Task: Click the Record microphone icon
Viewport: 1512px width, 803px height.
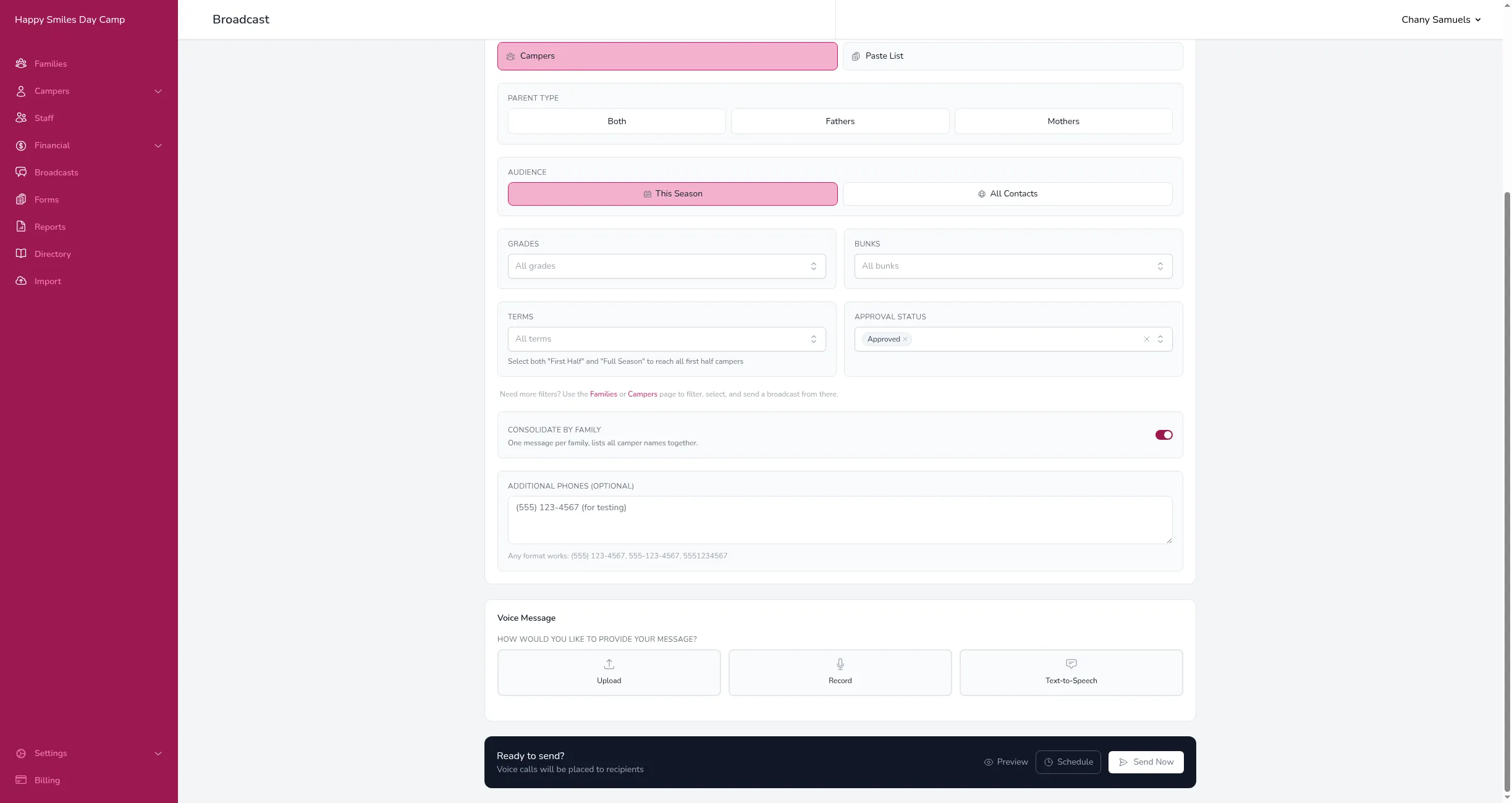Action: point(840,664)
